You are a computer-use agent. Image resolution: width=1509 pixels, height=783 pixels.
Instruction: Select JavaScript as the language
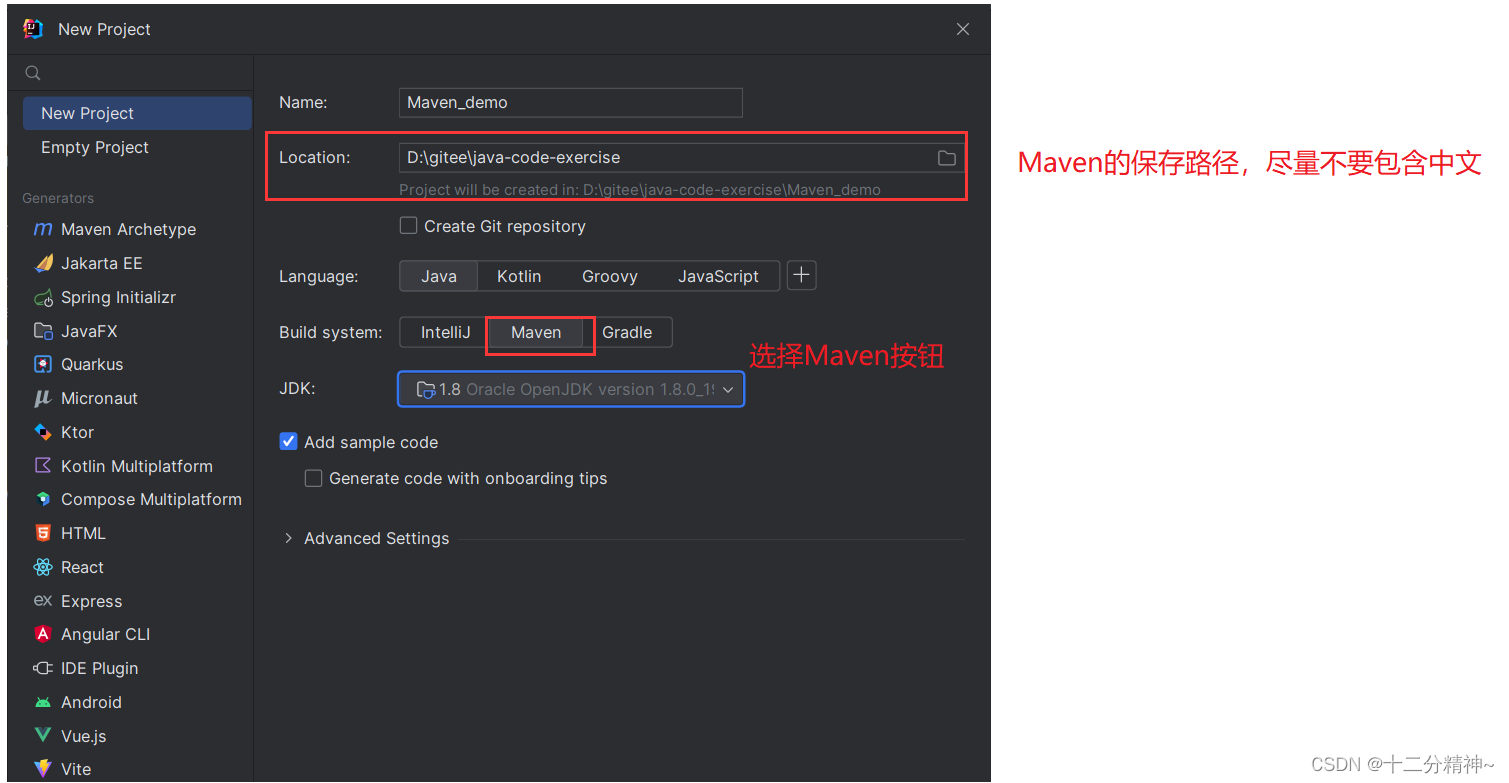point(718,276)
